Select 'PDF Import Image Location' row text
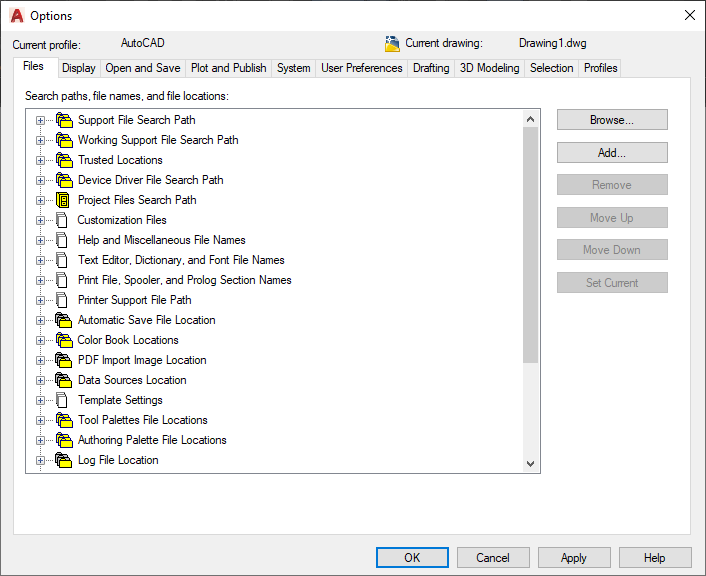The height and width of the screenshot is (576, 706). [142, 360]
